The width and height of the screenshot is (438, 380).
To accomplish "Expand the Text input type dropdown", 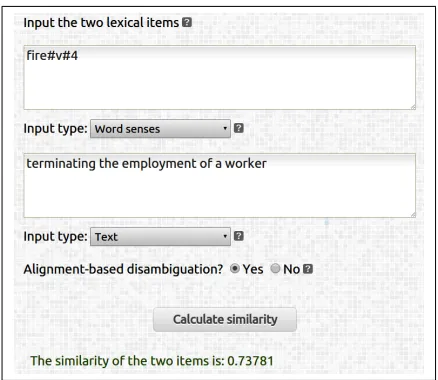I will (x=160, y=237).
